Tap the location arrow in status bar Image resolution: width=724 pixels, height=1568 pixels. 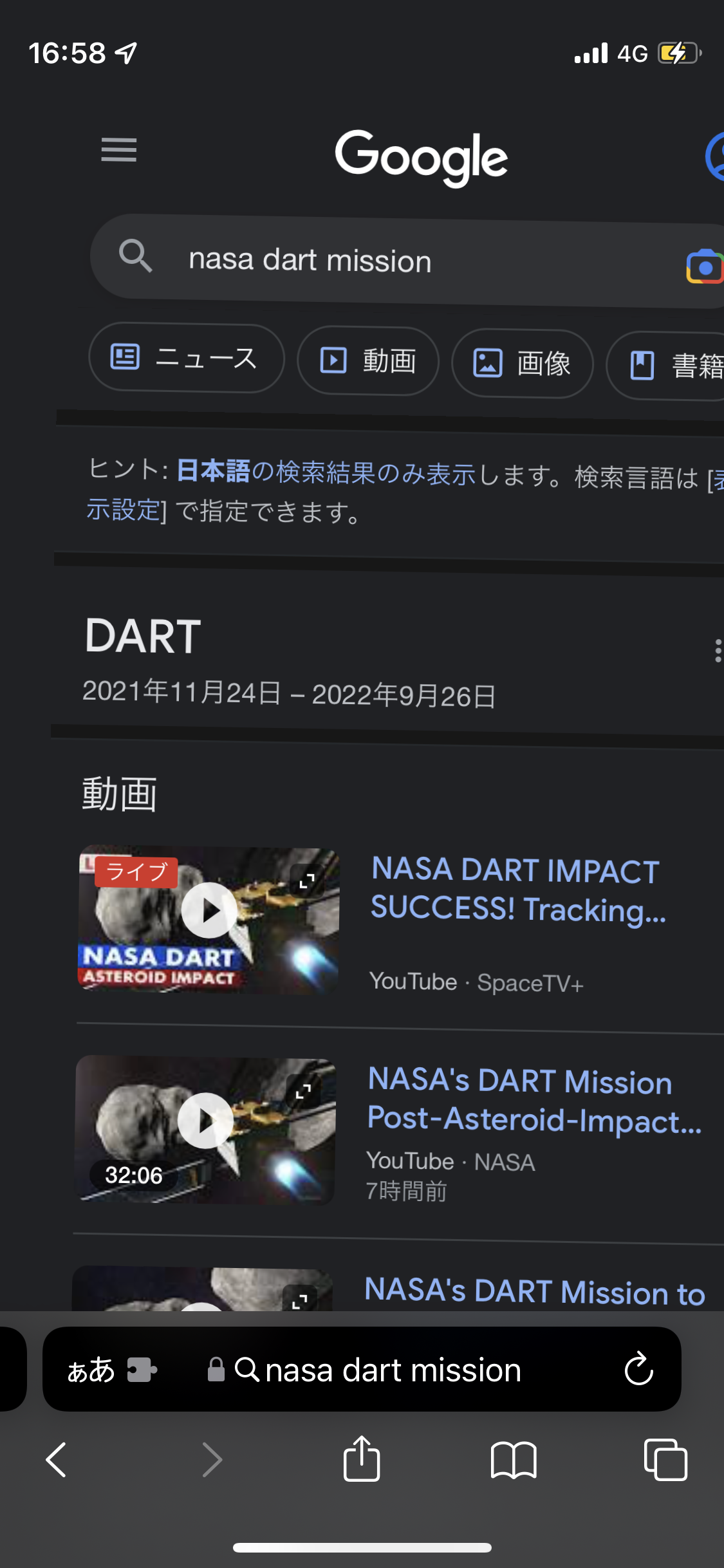[x=127, y=53]
